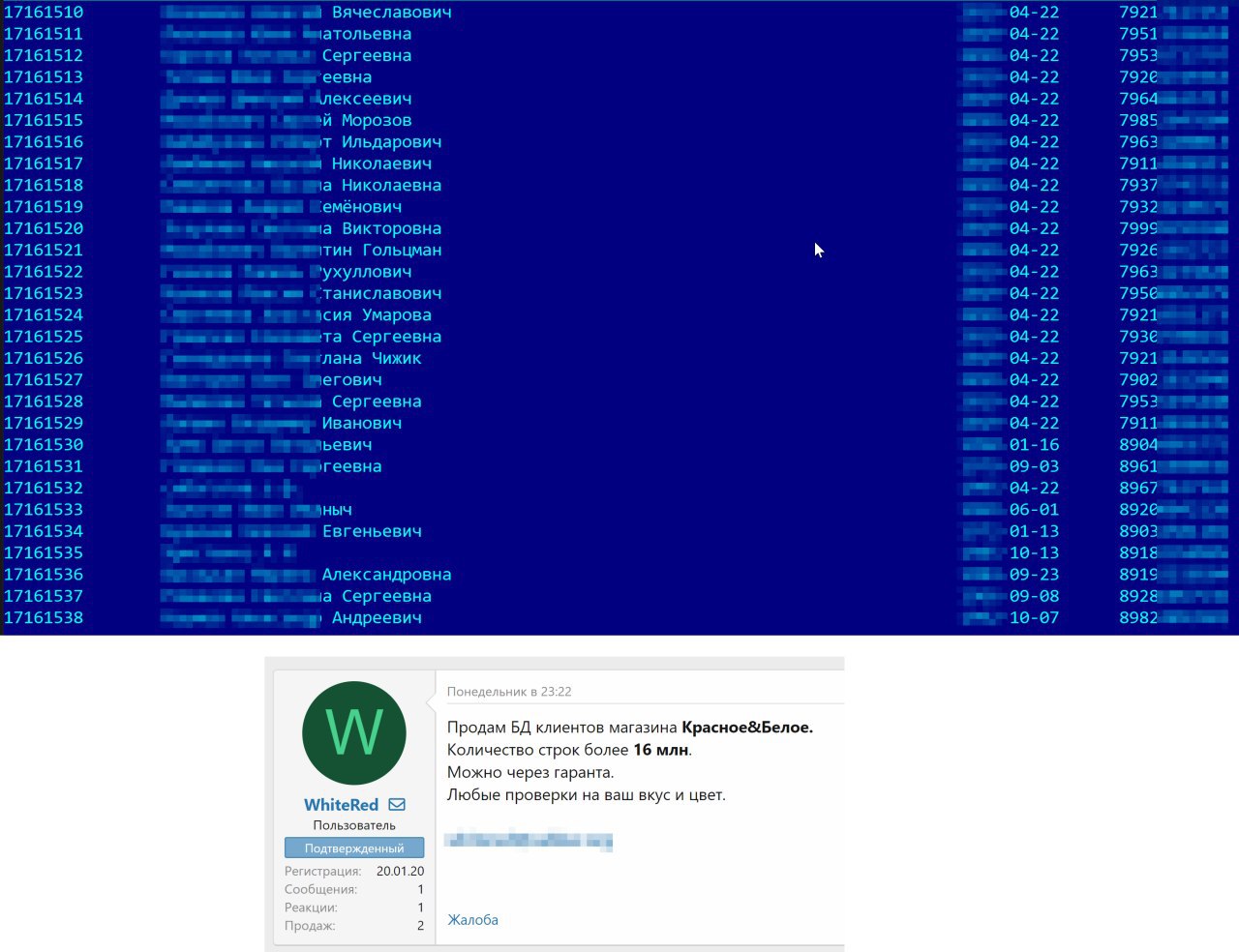This screenshot has width=1239, height=952.
Task: Click row ID 17161530
Action: click(x=44, y=445)
